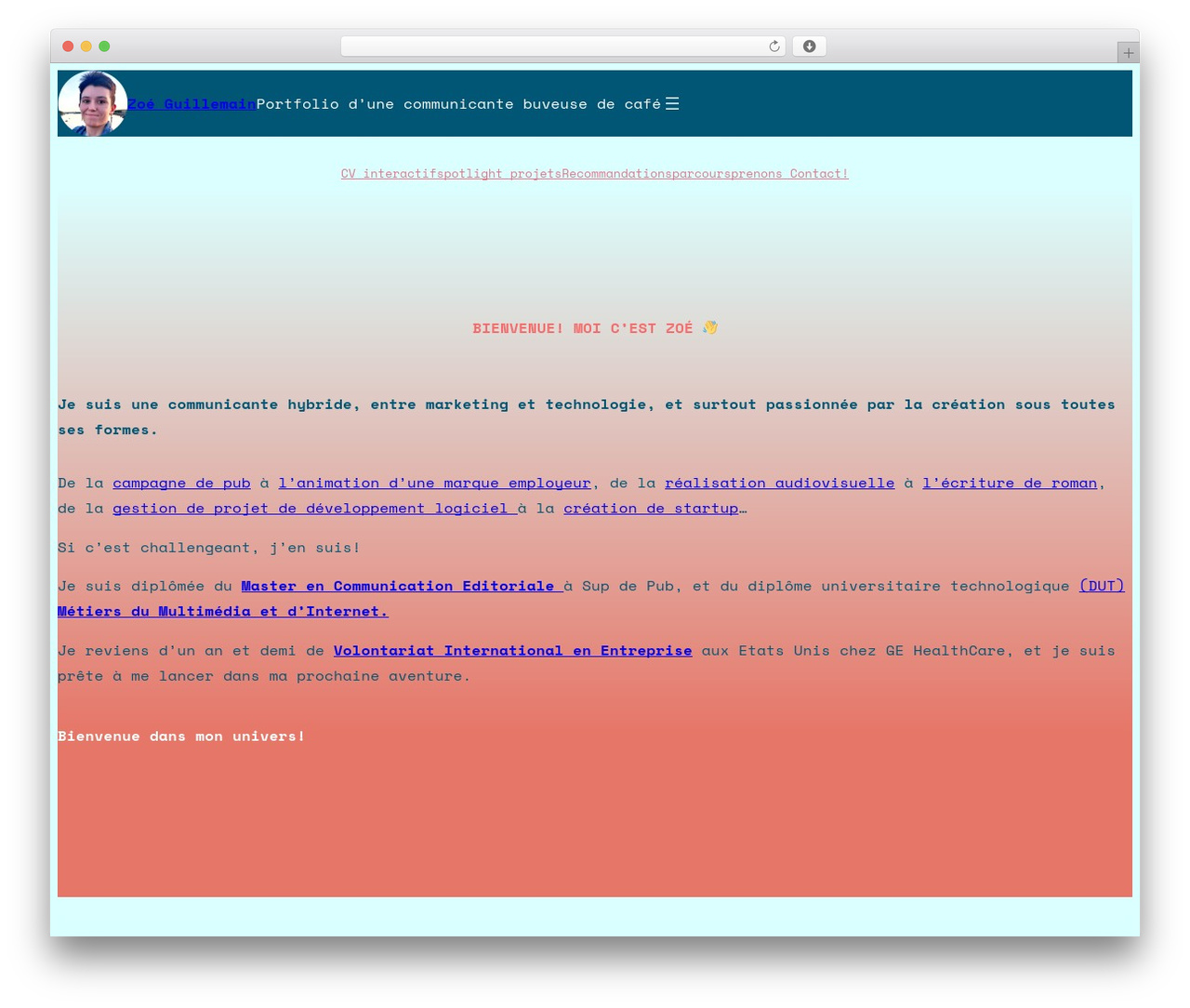Open the création de startup link
Screen dimensions: 1190x1008
tap(651, 509)
